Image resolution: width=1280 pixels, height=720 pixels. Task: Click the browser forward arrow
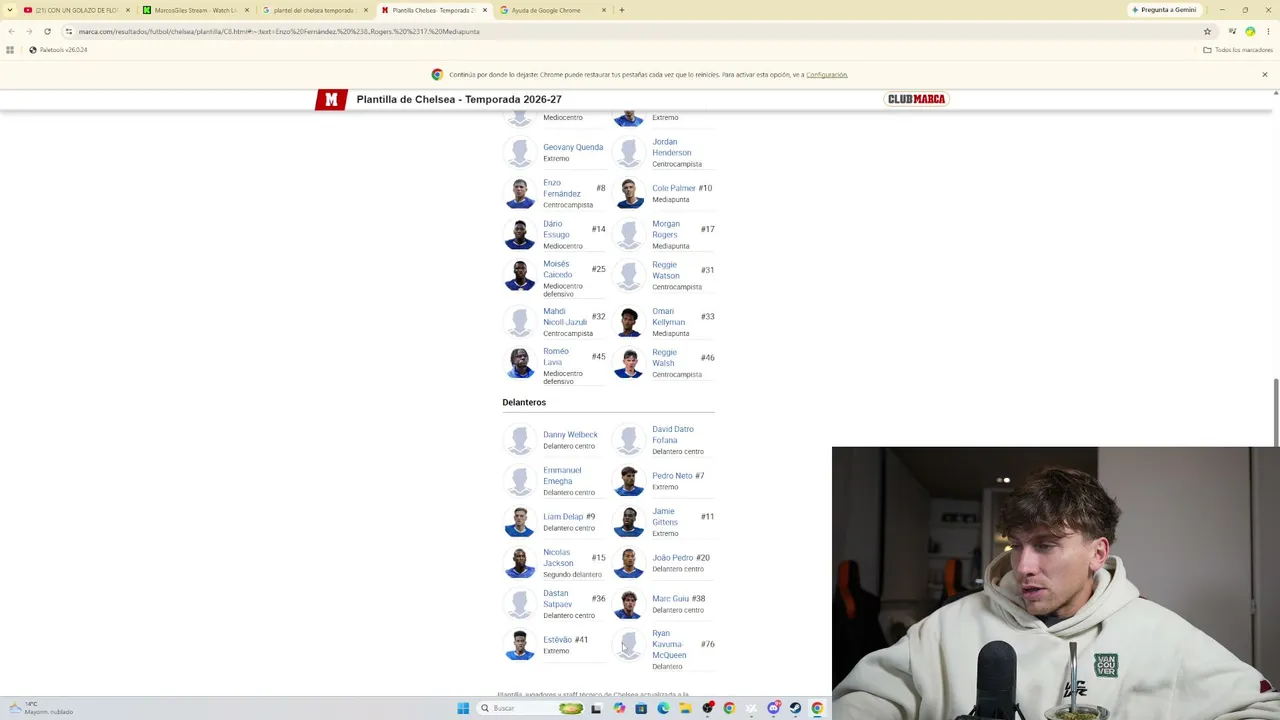[x=29, y=31]
